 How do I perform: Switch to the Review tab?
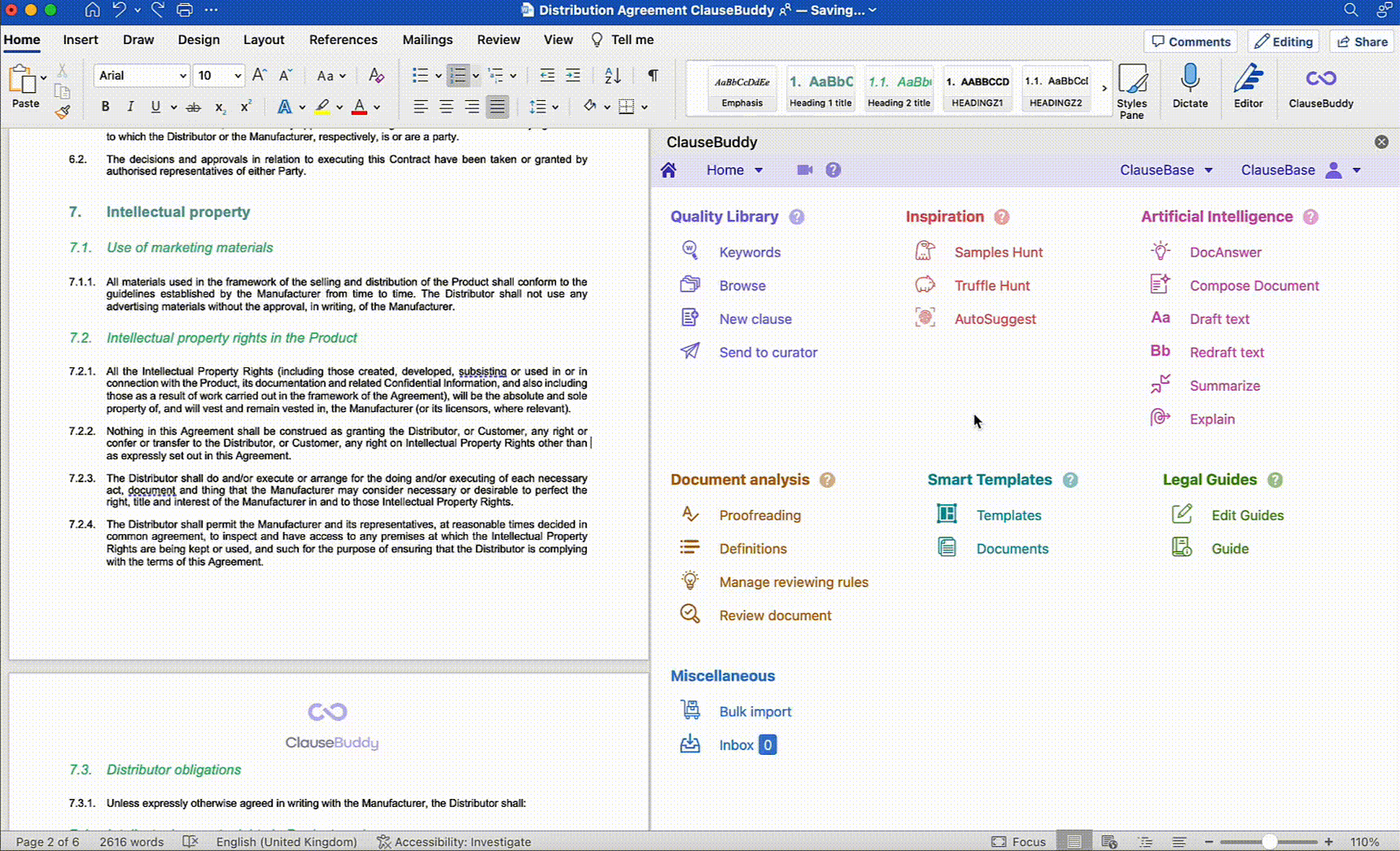click(x=498, y=40)
